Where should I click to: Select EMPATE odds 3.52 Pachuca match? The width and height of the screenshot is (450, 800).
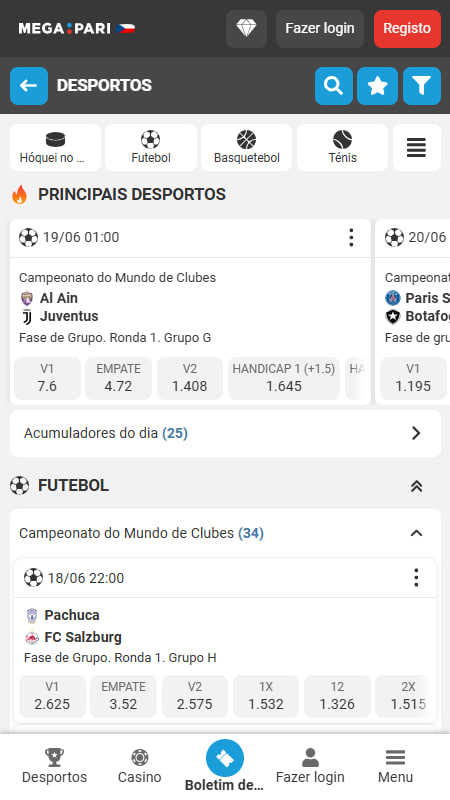(x=123, y=696)
